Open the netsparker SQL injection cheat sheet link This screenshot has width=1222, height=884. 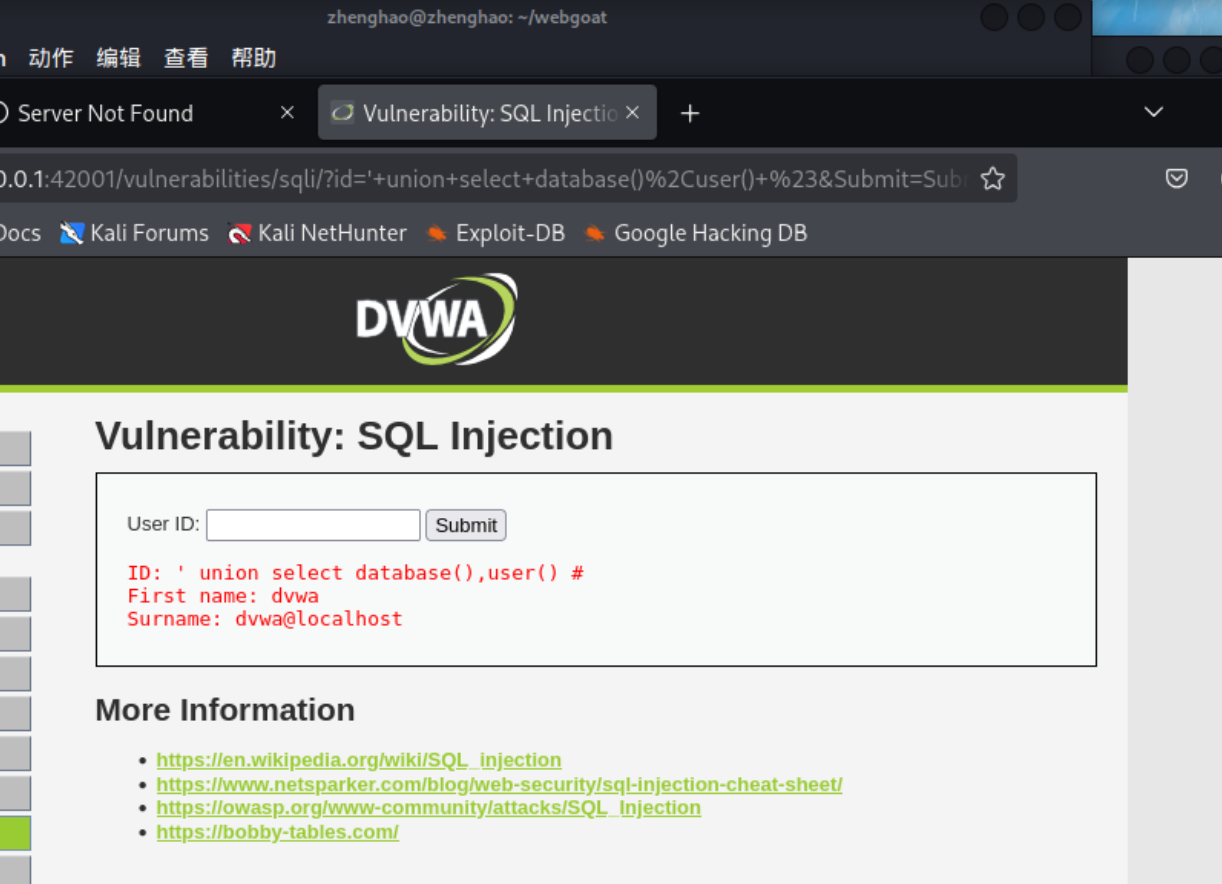(x=499, y=784)
